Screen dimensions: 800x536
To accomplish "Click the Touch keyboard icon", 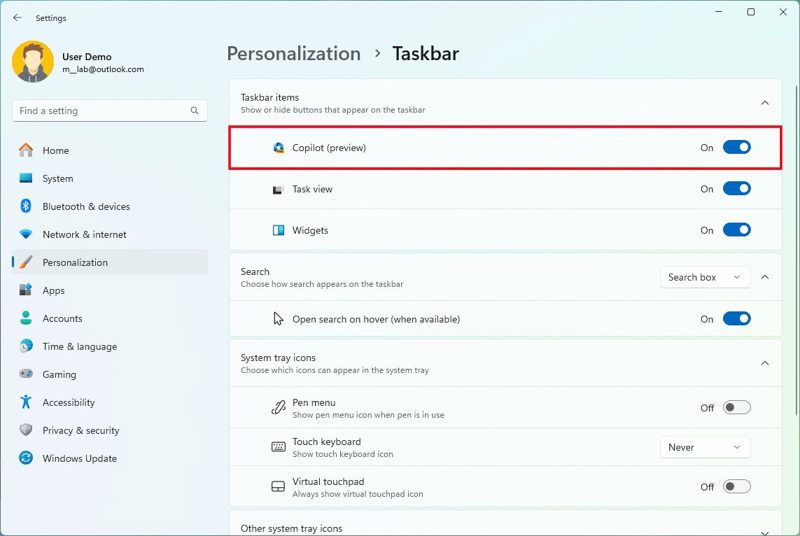I will pyautogui.click(x=278, y=447).
